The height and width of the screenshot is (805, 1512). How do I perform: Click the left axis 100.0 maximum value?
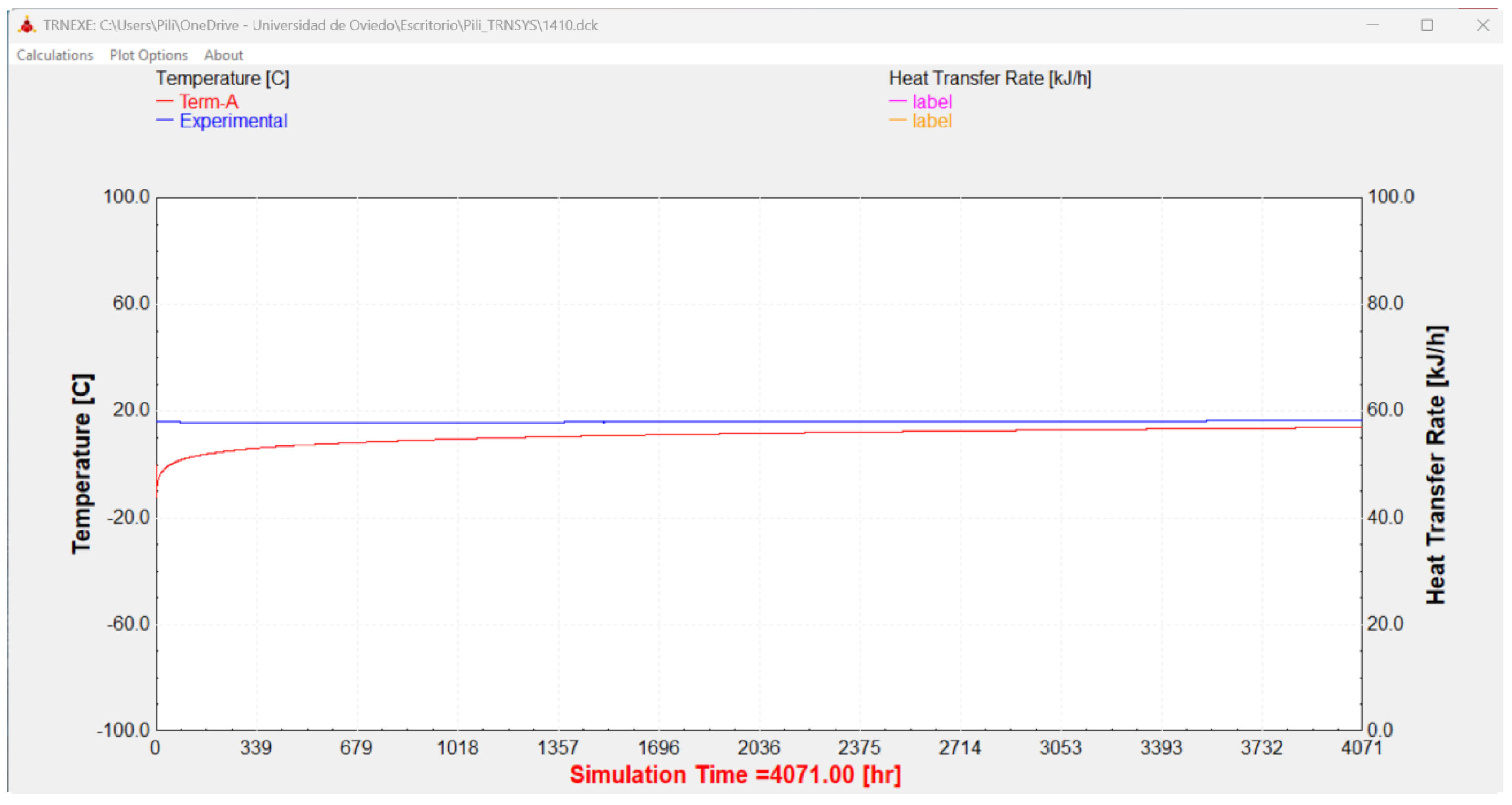click(126, 197)
